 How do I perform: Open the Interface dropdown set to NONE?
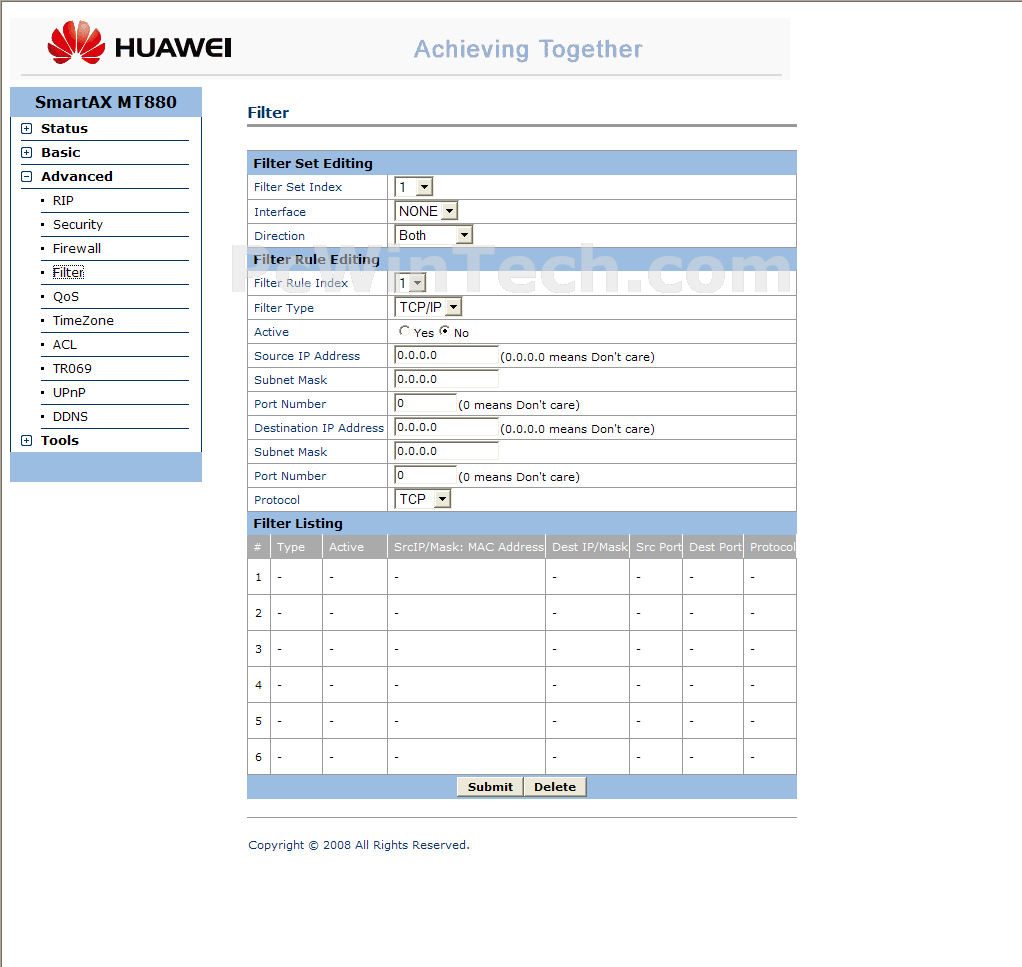(426, 211)
